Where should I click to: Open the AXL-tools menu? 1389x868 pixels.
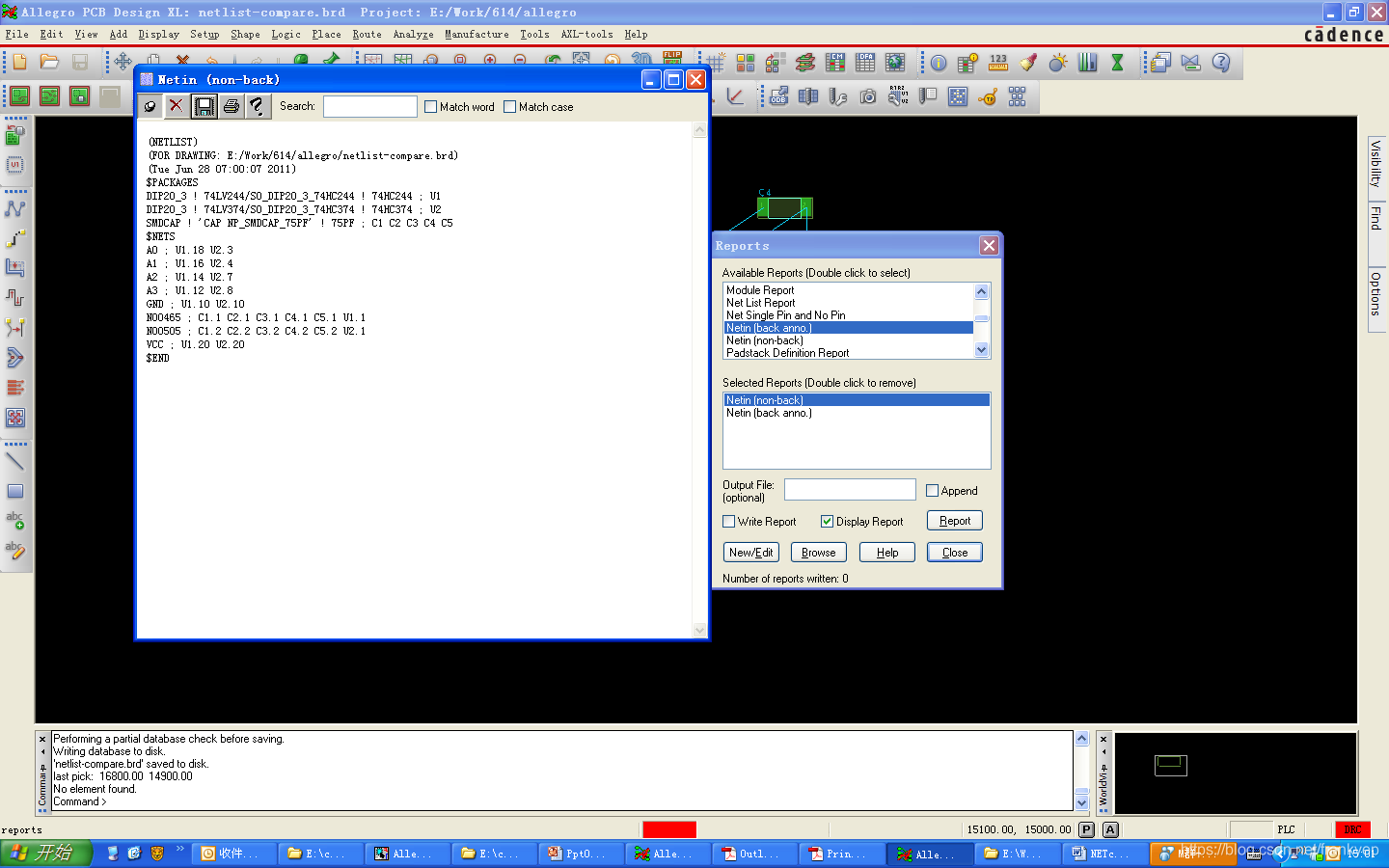pyautogui.click(x=586, y=34)
